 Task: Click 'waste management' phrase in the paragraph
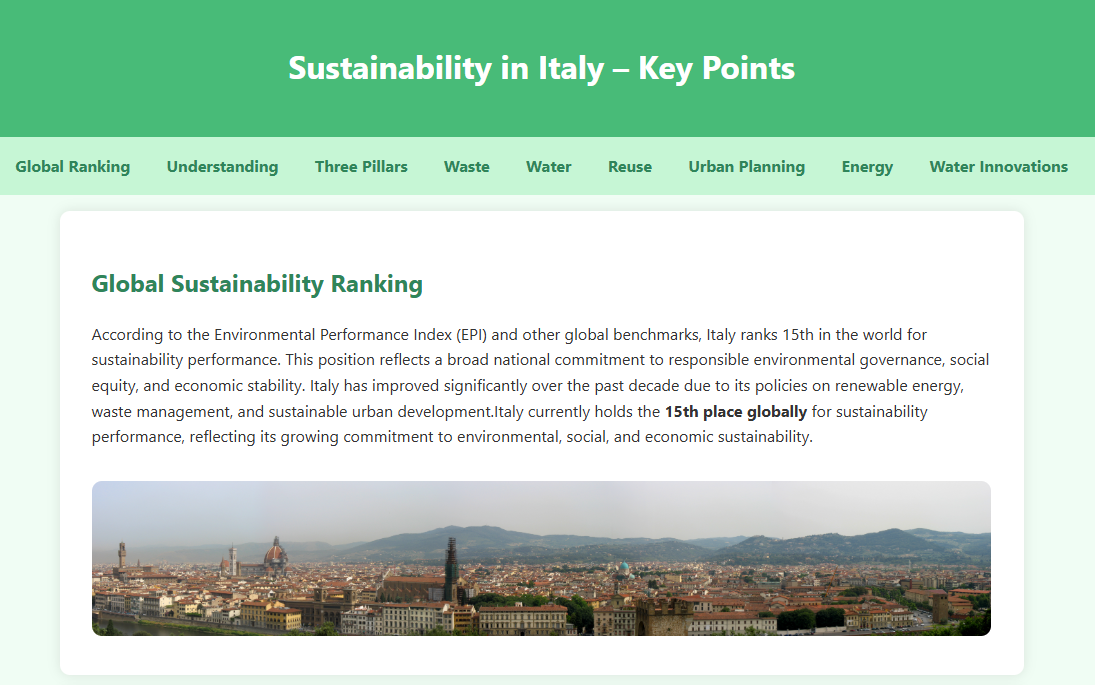(x=148, y=412)
